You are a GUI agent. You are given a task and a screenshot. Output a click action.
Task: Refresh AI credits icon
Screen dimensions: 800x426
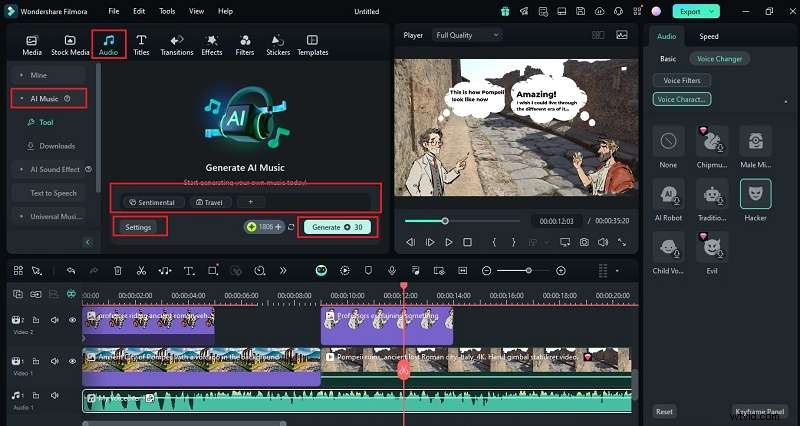click(291, 227)
